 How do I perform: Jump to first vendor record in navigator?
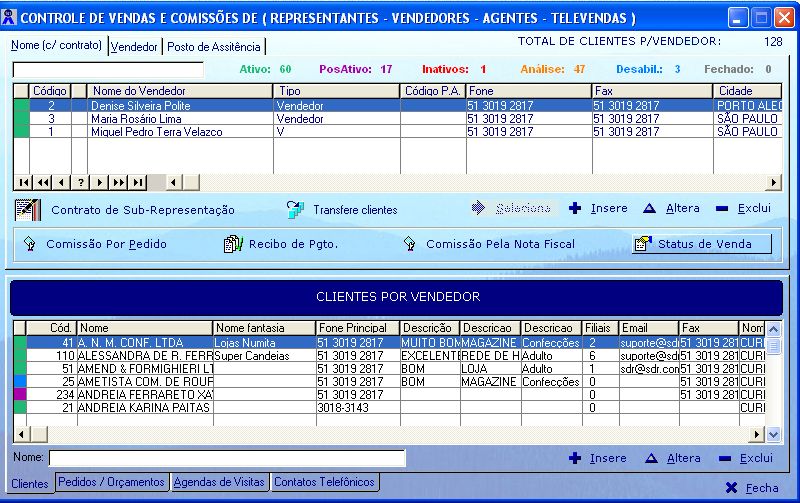coord(24,182)
